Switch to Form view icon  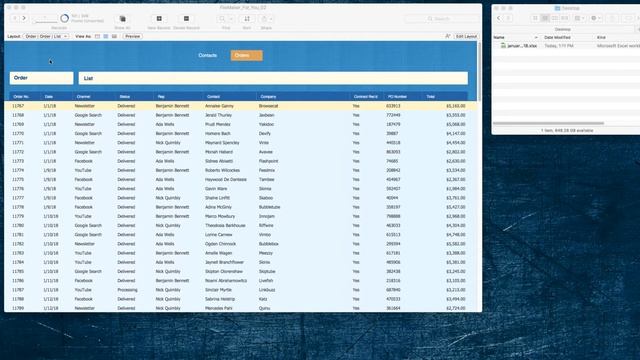[97, 36]
